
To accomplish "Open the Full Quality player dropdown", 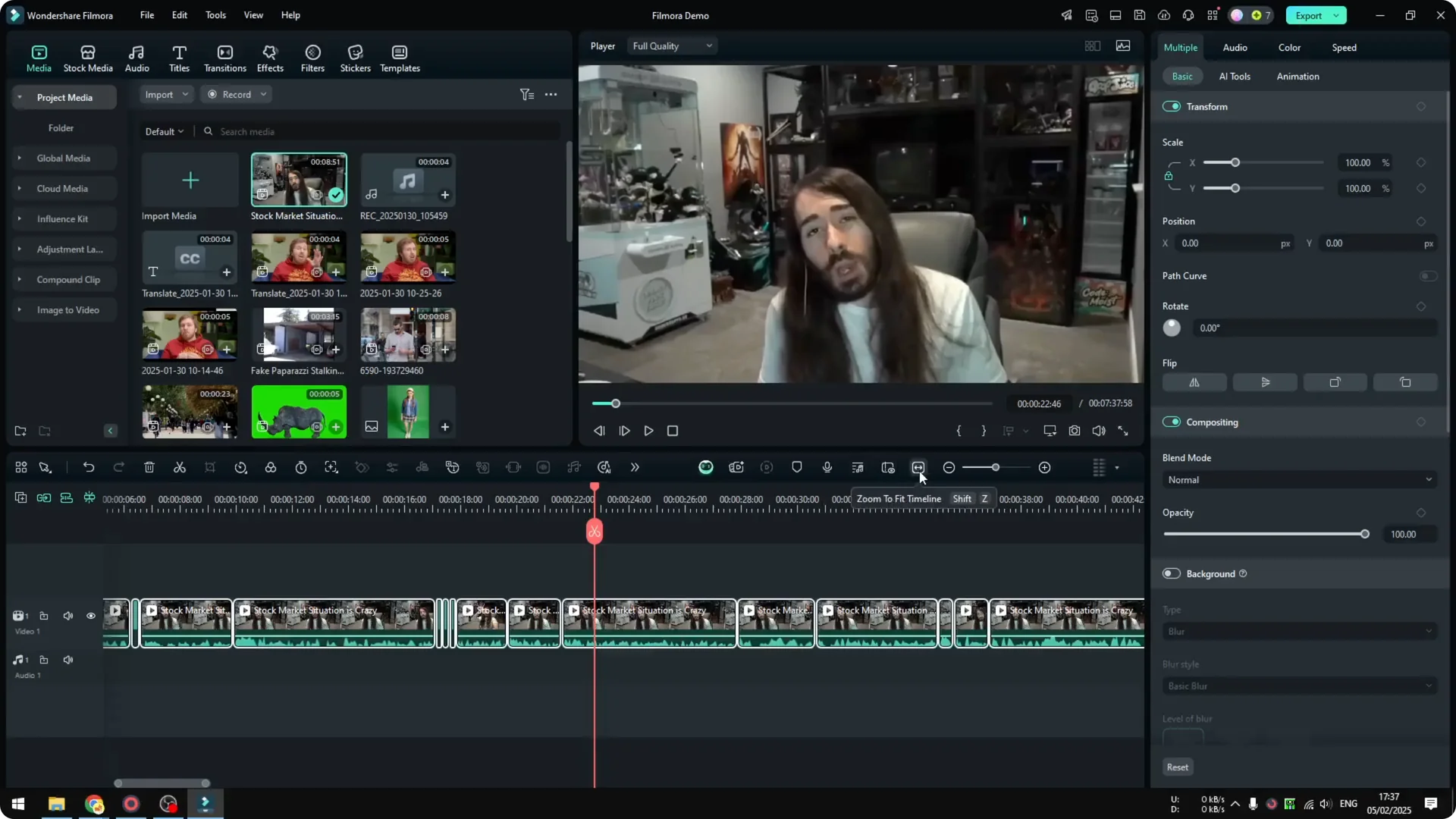I will 672,45.
